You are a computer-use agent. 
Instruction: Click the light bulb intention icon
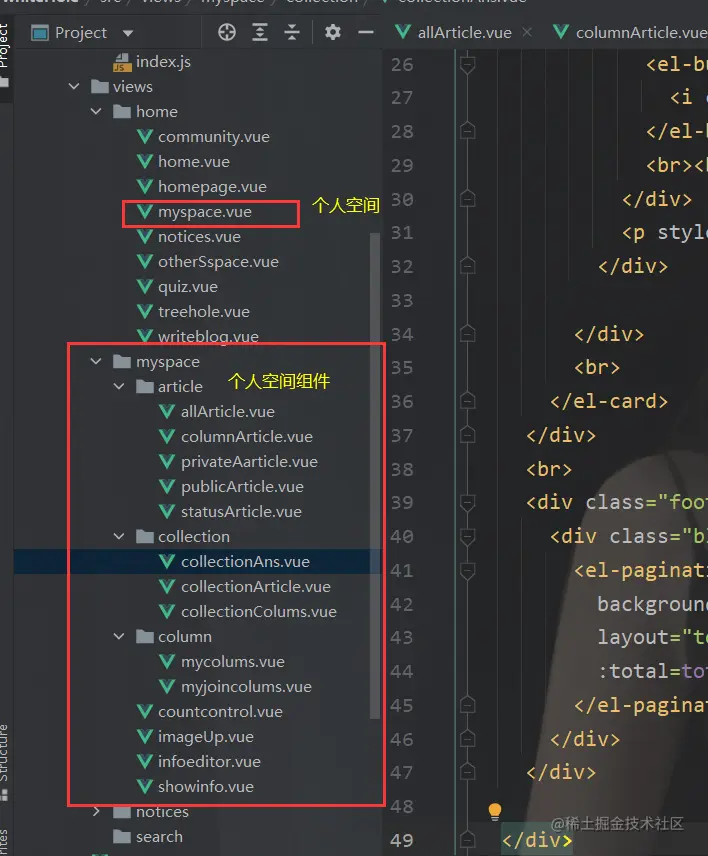[495, 812]
